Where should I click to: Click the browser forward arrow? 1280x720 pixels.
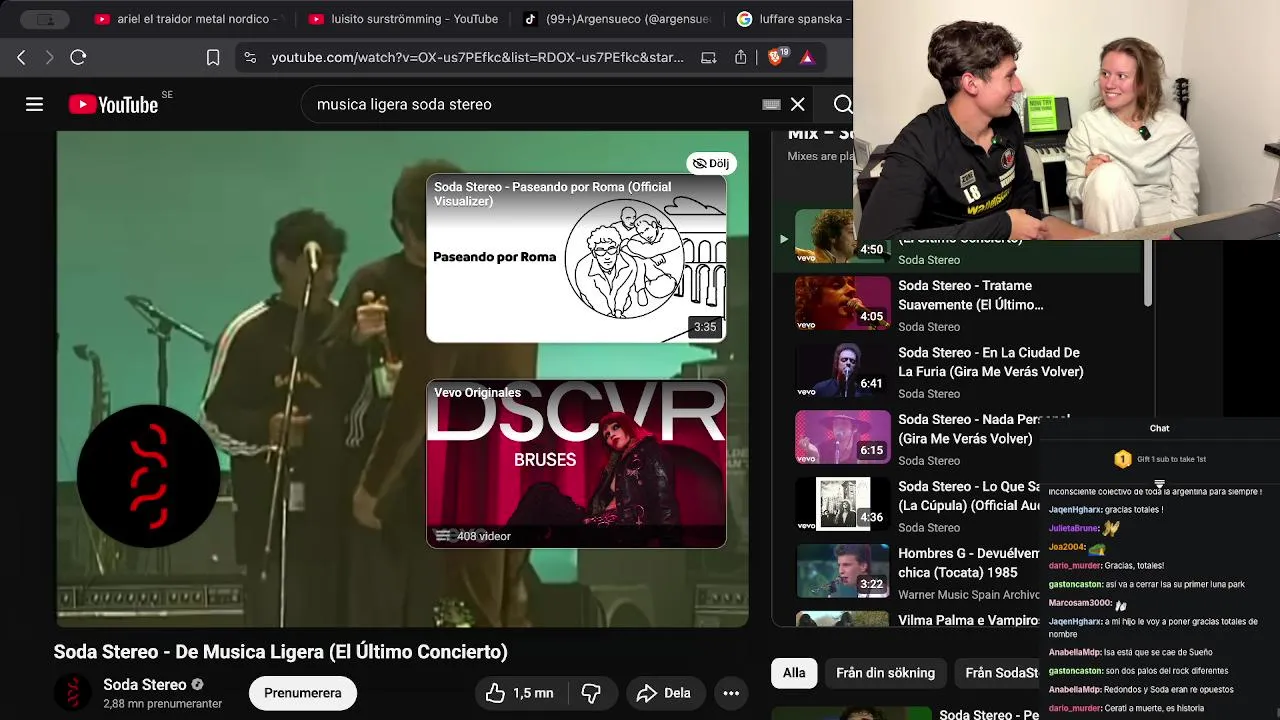point(49,58)
